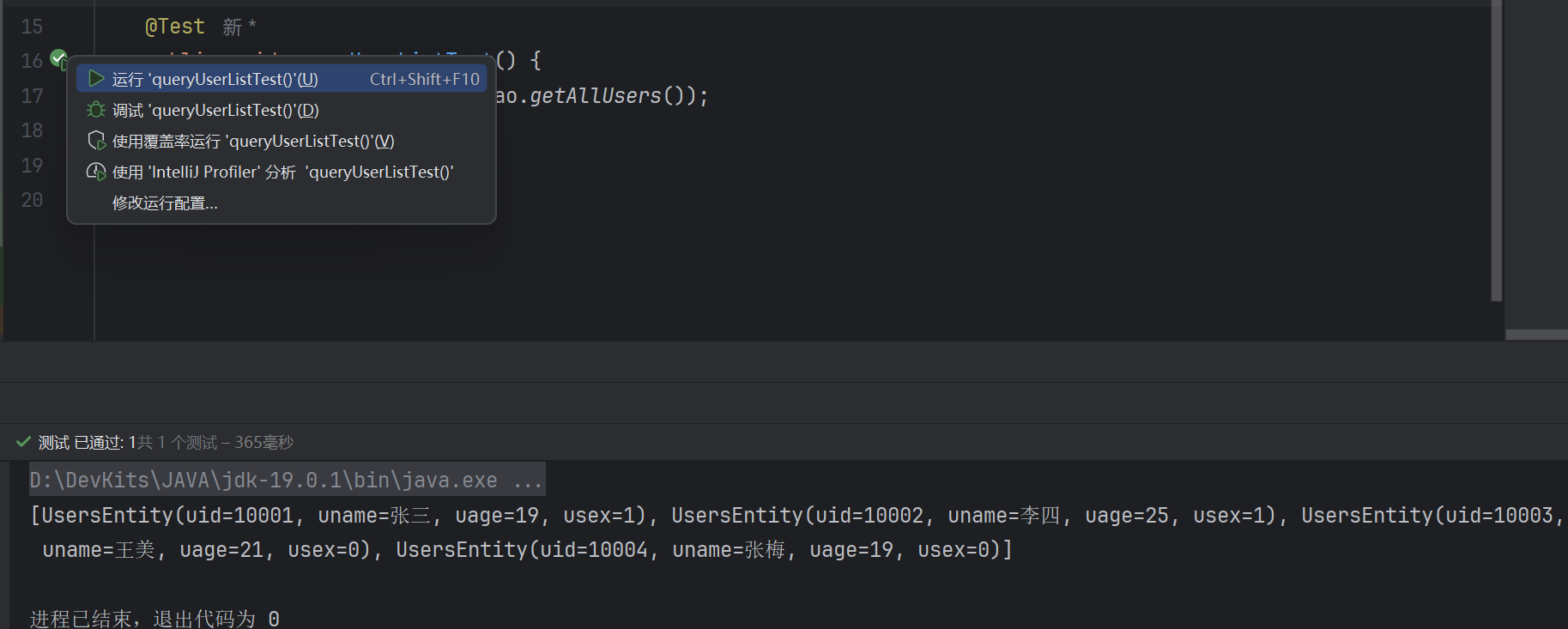1568x629 pixels.
Task: Click getAllUsers() call in code
Action: pos(607,96)
